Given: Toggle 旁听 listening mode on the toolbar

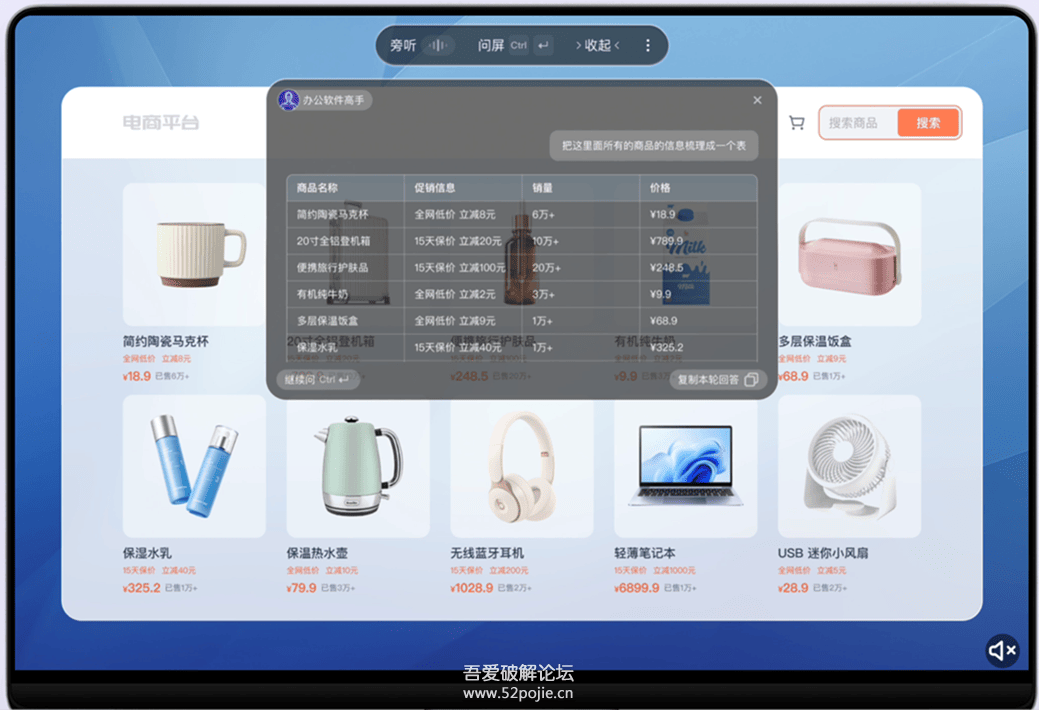Looking at the screenshot, I should (405, 45).
